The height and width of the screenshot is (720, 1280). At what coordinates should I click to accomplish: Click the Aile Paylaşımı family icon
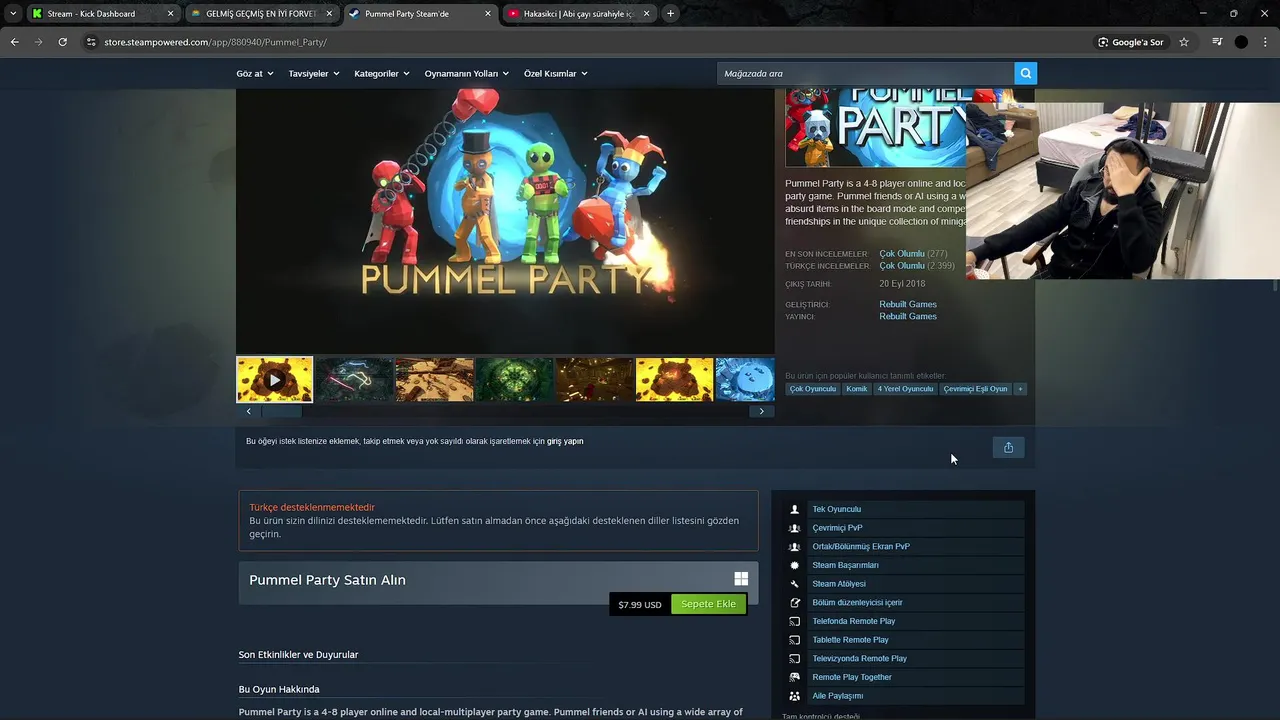pos(795,696)
